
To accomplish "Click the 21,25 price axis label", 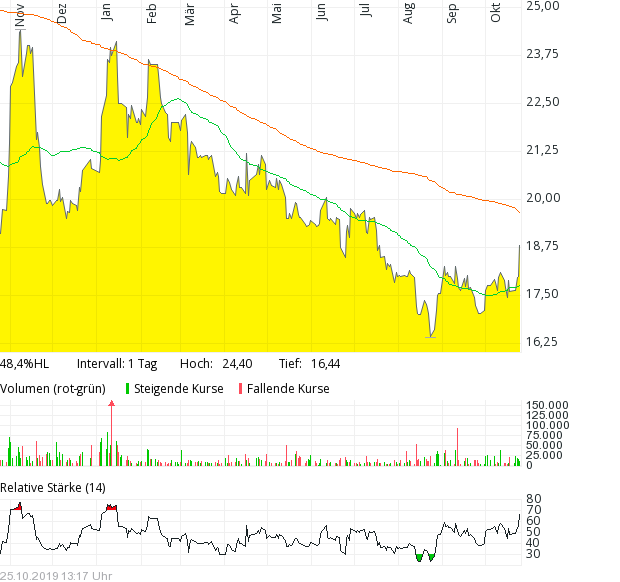I will (542, 150).
